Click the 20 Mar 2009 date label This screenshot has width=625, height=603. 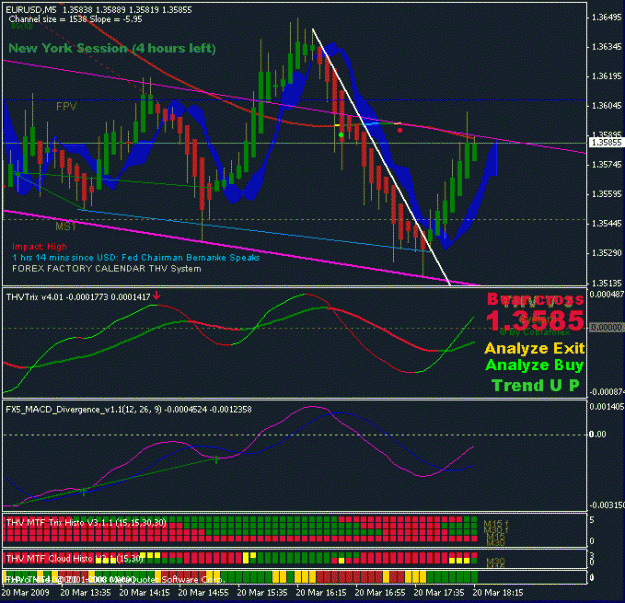(x=26, y=593)
